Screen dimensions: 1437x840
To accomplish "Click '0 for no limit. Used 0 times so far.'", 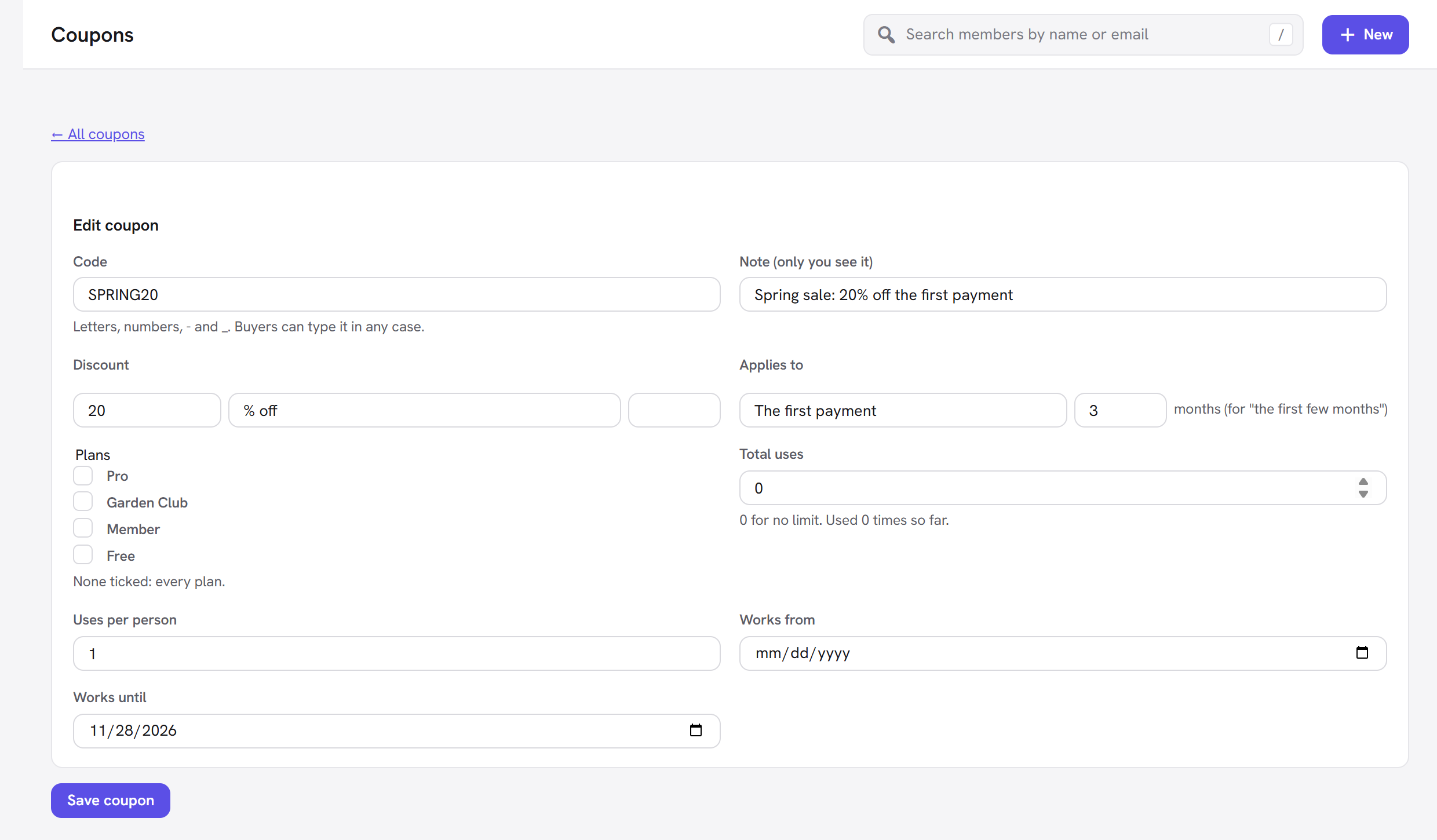I will click(844, 520).
